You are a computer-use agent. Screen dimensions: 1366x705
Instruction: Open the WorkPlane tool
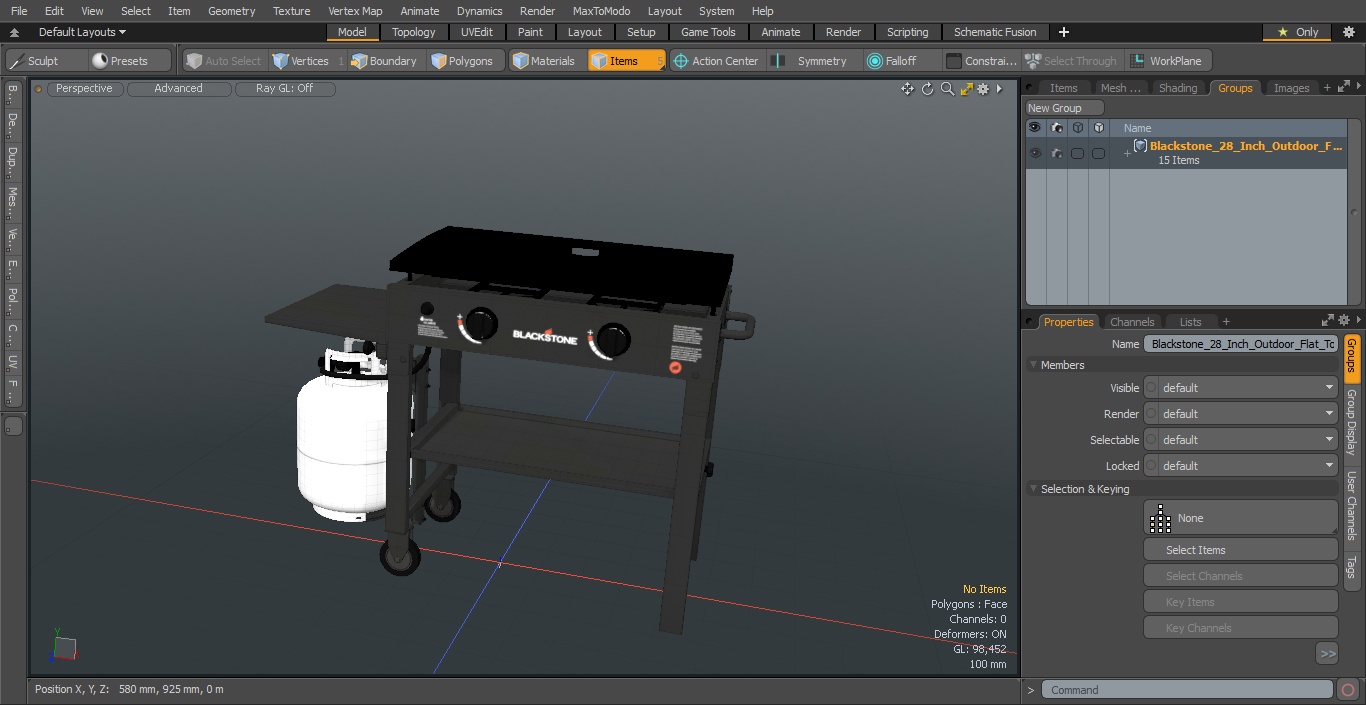click(x=1168, y=61)
